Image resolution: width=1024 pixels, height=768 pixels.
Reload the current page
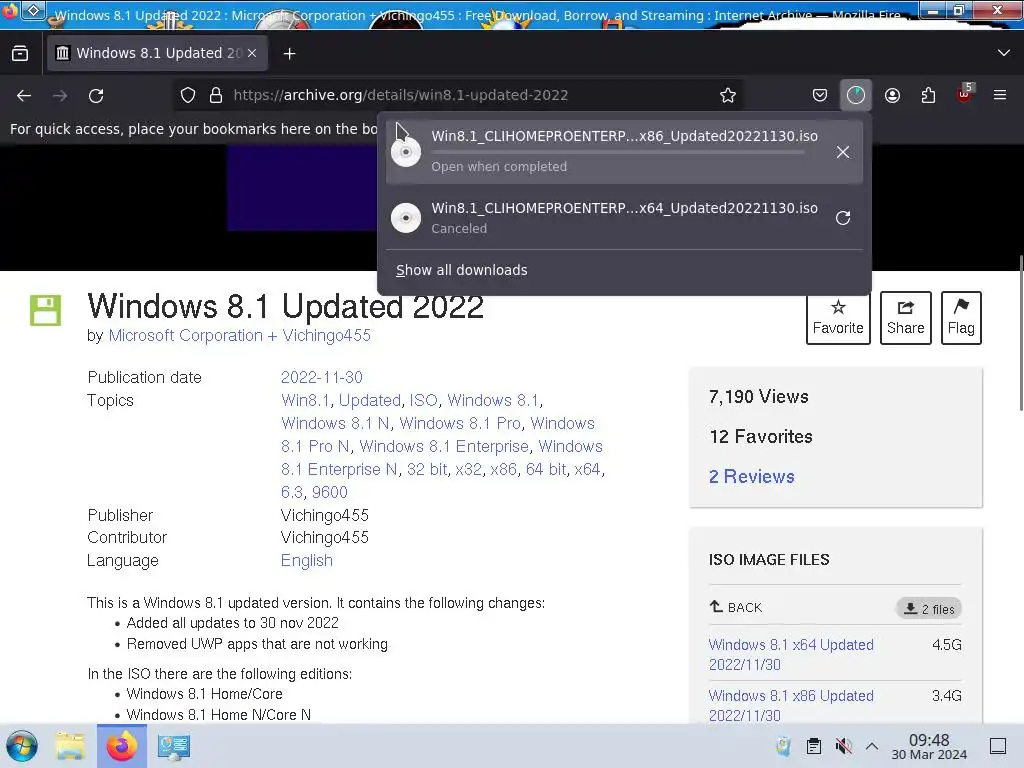[x=96, y=95]
